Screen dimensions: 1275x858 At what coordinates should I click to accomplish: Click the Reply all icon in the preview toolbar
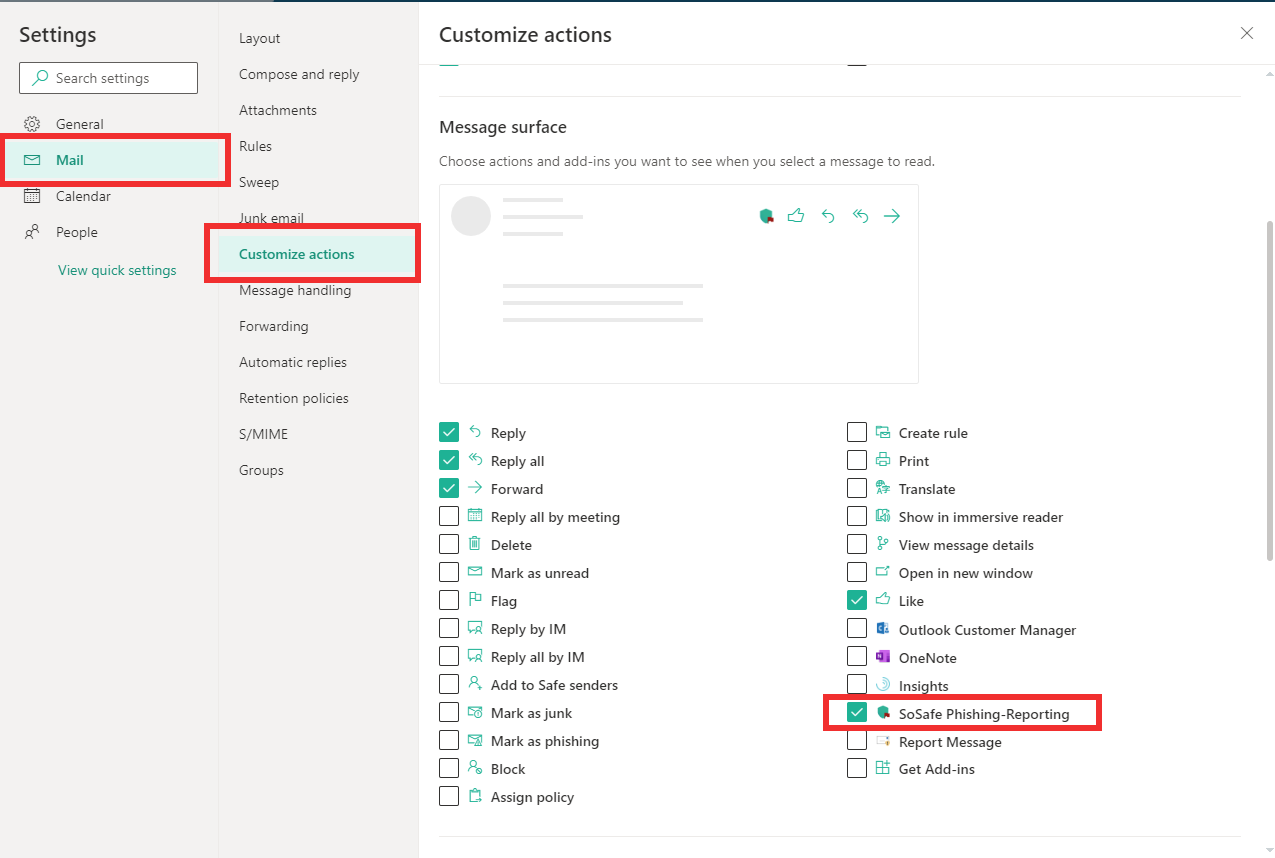click(x=860, y=215)
